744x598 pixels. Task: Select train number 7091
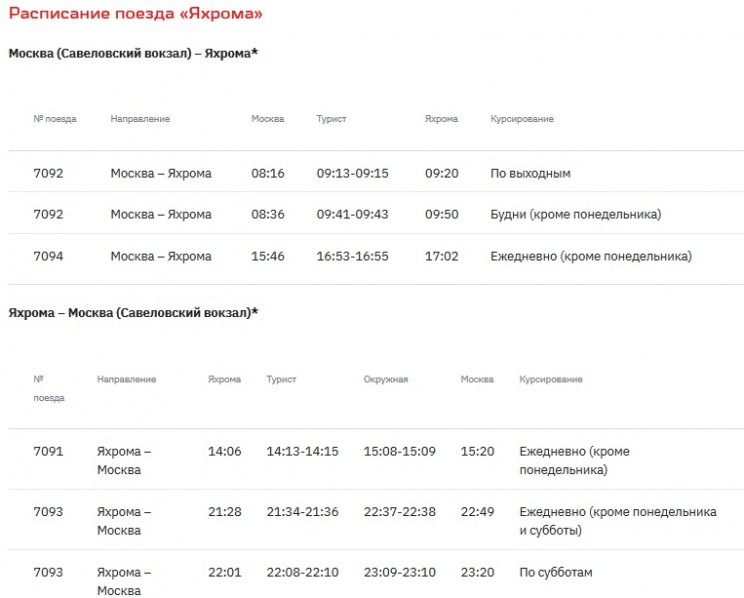[48, 451]
